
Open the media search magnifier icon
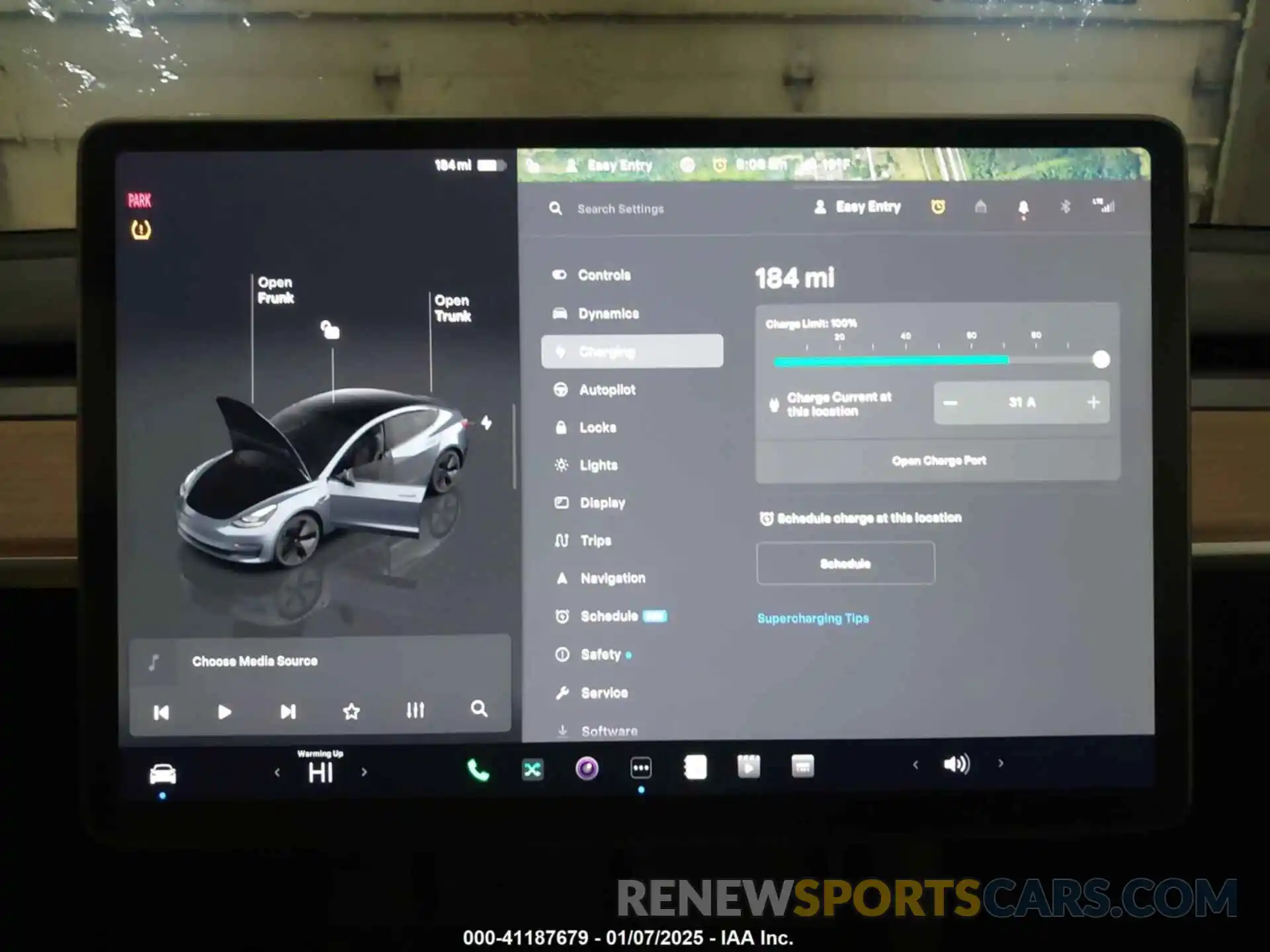pos(479,709)
